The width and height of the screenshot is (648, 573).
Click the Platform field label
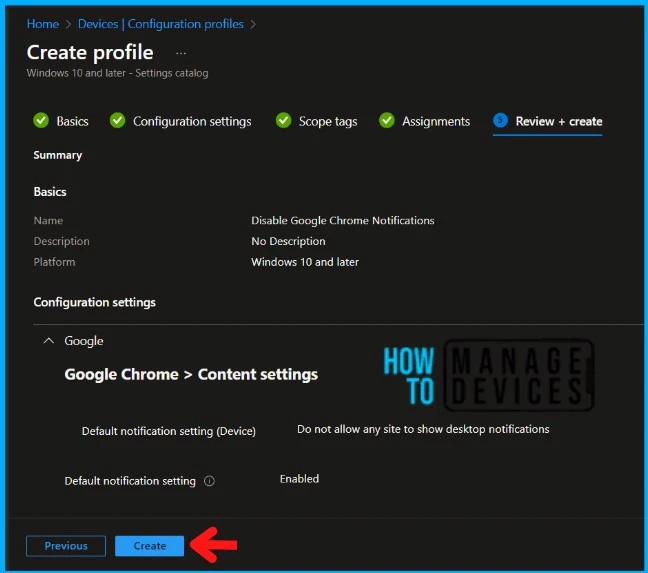(54, 262)
